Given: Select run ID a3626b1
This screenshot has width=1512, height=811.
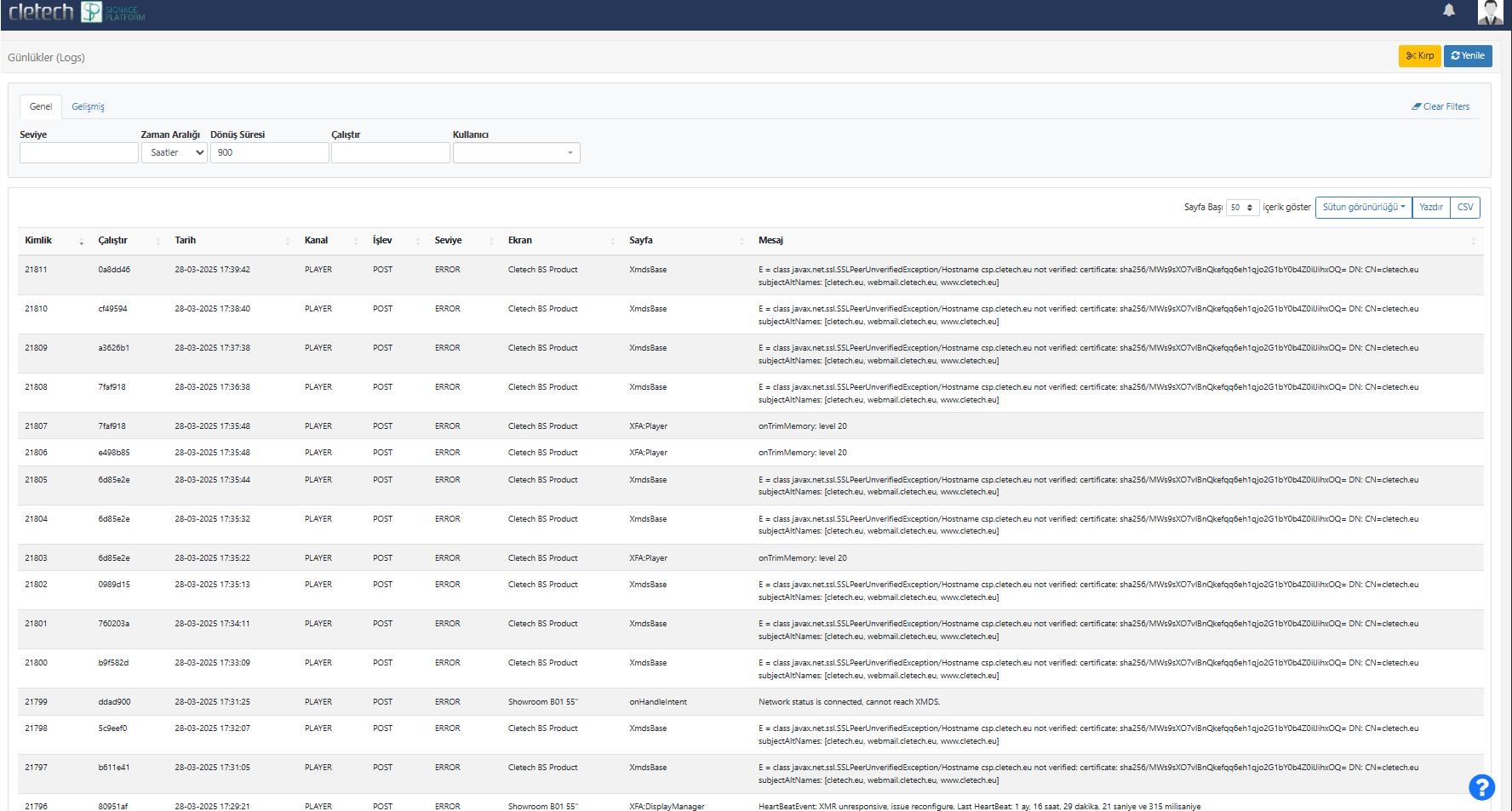Looking at the screenshot, I should click(113, 348).
